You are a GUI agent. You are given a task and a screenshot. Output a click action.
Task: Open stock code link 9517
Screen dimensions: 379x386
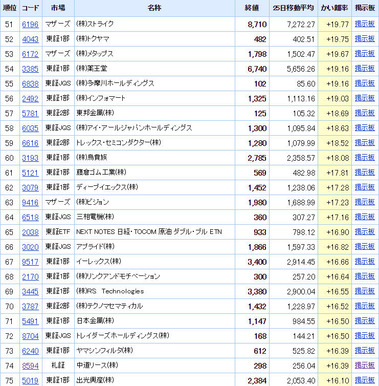point(30,262)
